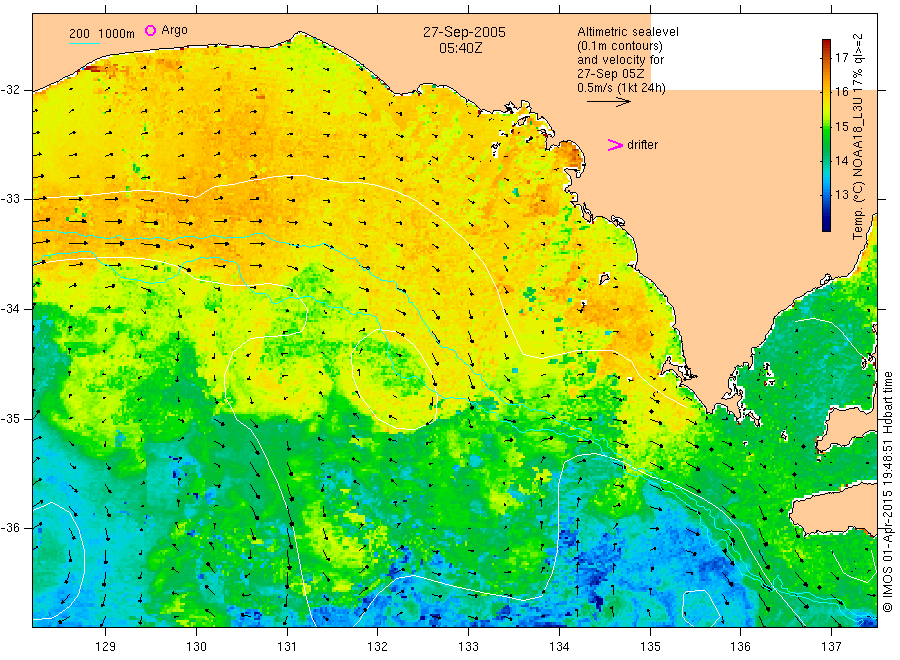Click the 'Altimetric sealevel' legend text
This screenshot has width=900, height=660.
point(628,32)
